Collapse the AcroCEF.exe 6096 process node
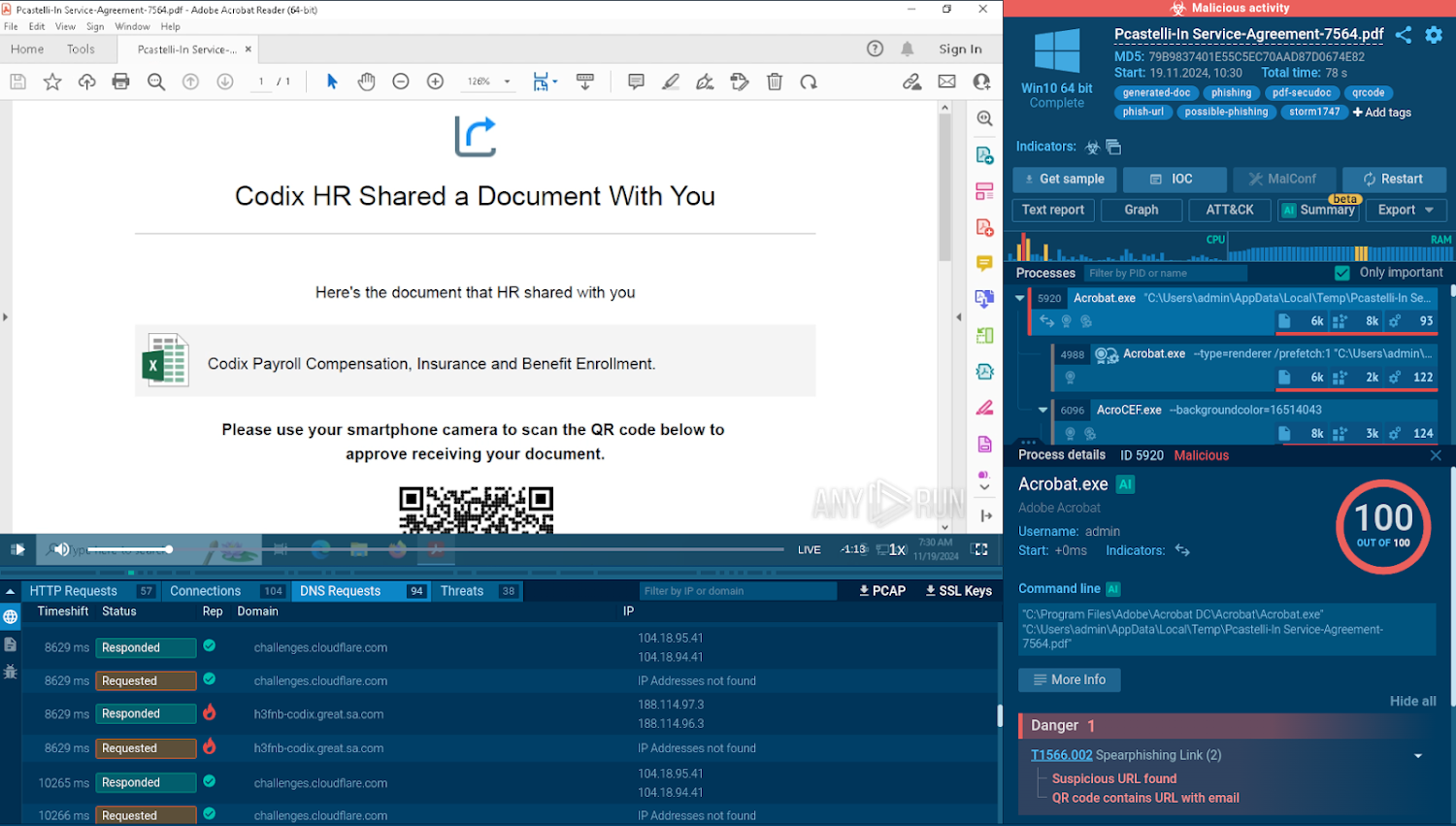1456x826 pixels. pyautogui.click(x=1042, y=410)
